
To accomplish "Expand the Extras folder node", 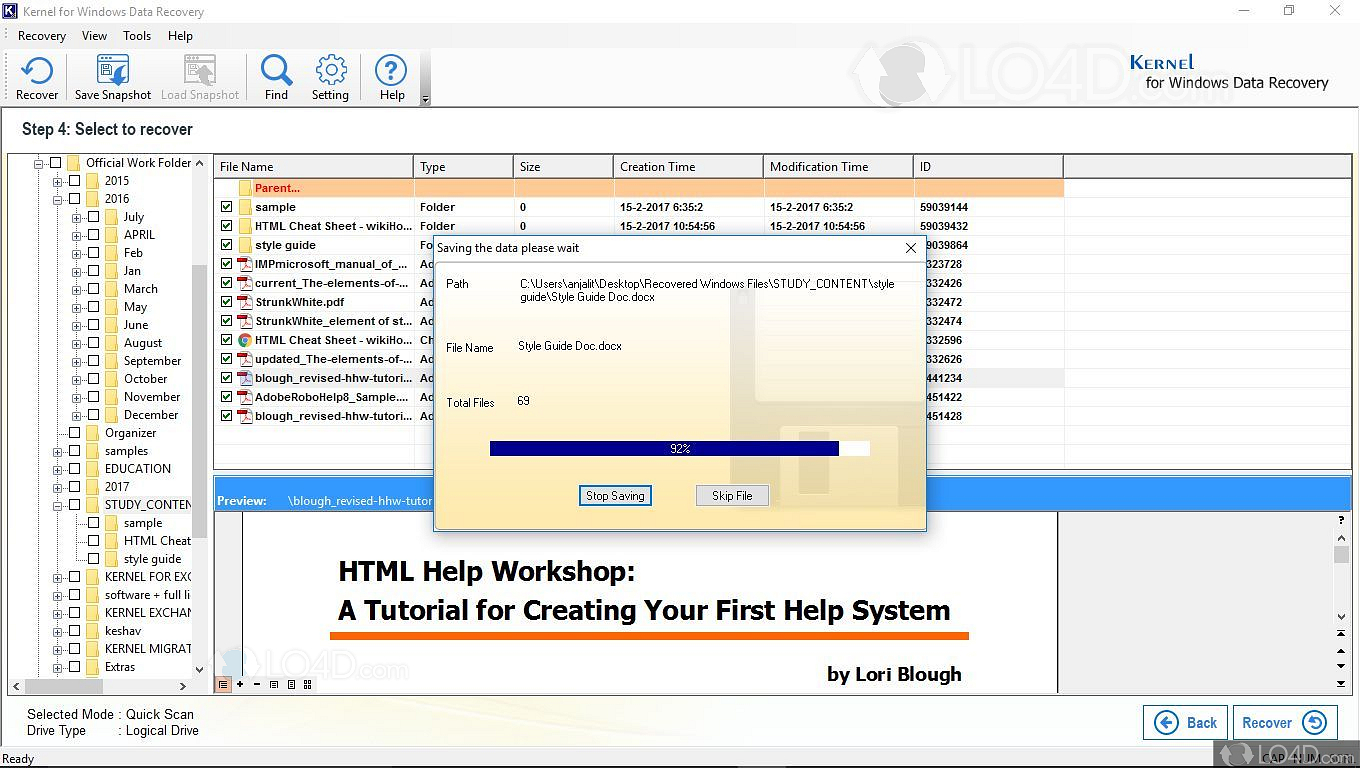I will coord(57,667).
